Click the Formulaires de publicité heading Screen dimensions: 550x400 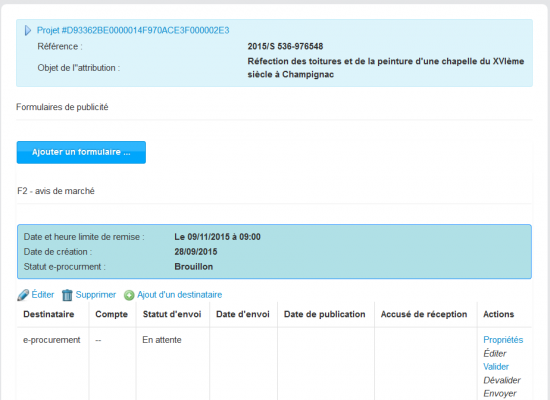pyautogui.click(x=62, y=107)
